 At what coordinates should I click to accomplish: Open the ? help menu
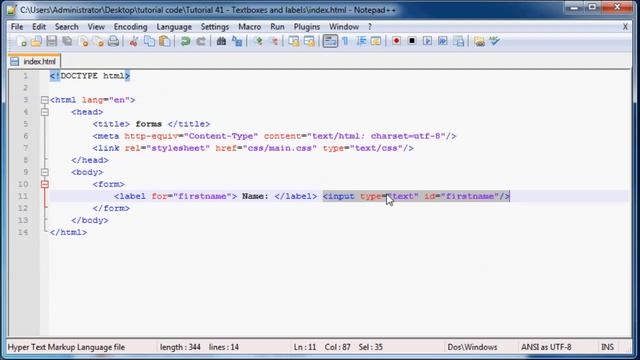point(370,27)
